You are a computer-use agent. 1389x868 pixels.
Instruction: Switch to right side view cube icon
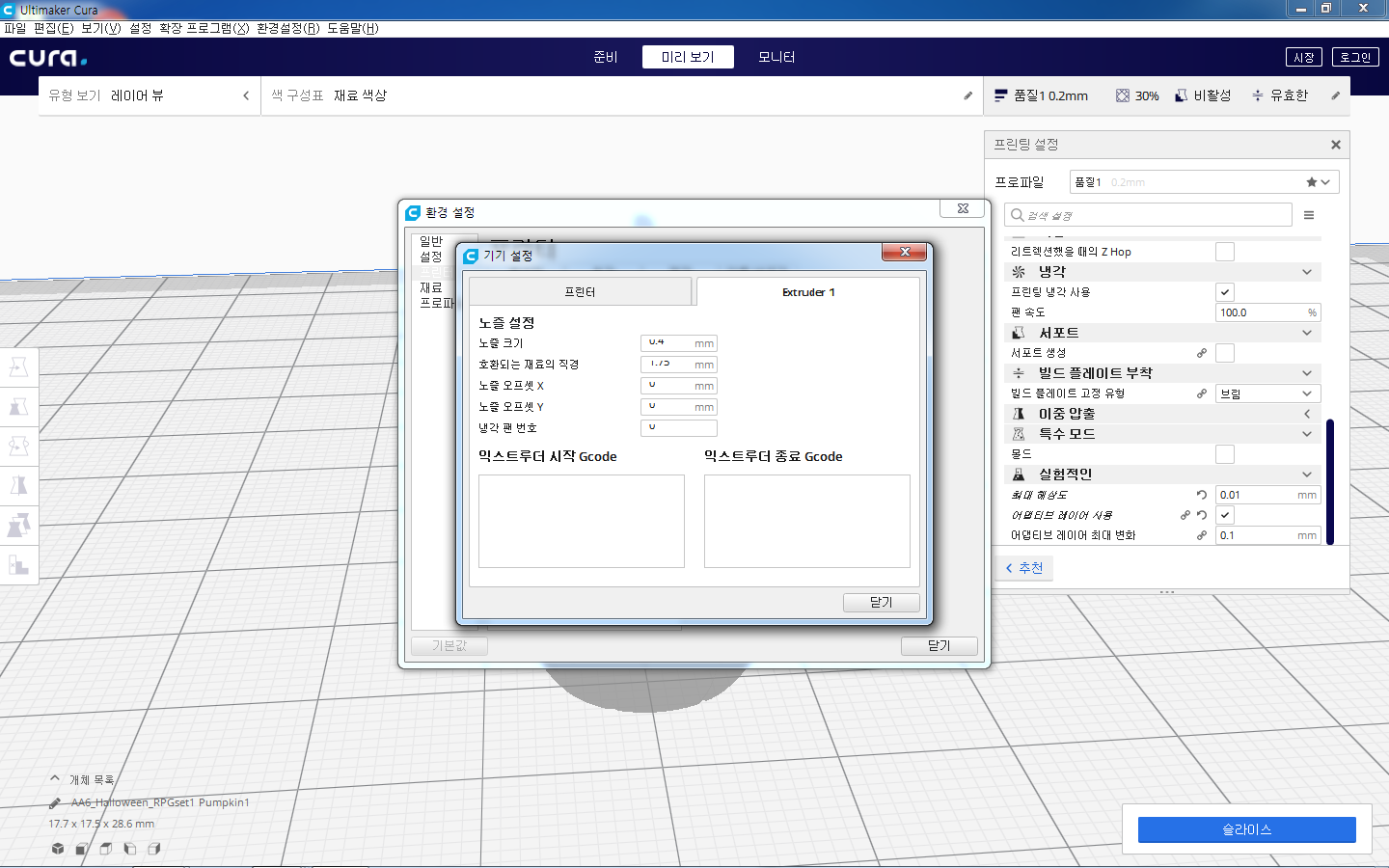click(x=154, y=849)
